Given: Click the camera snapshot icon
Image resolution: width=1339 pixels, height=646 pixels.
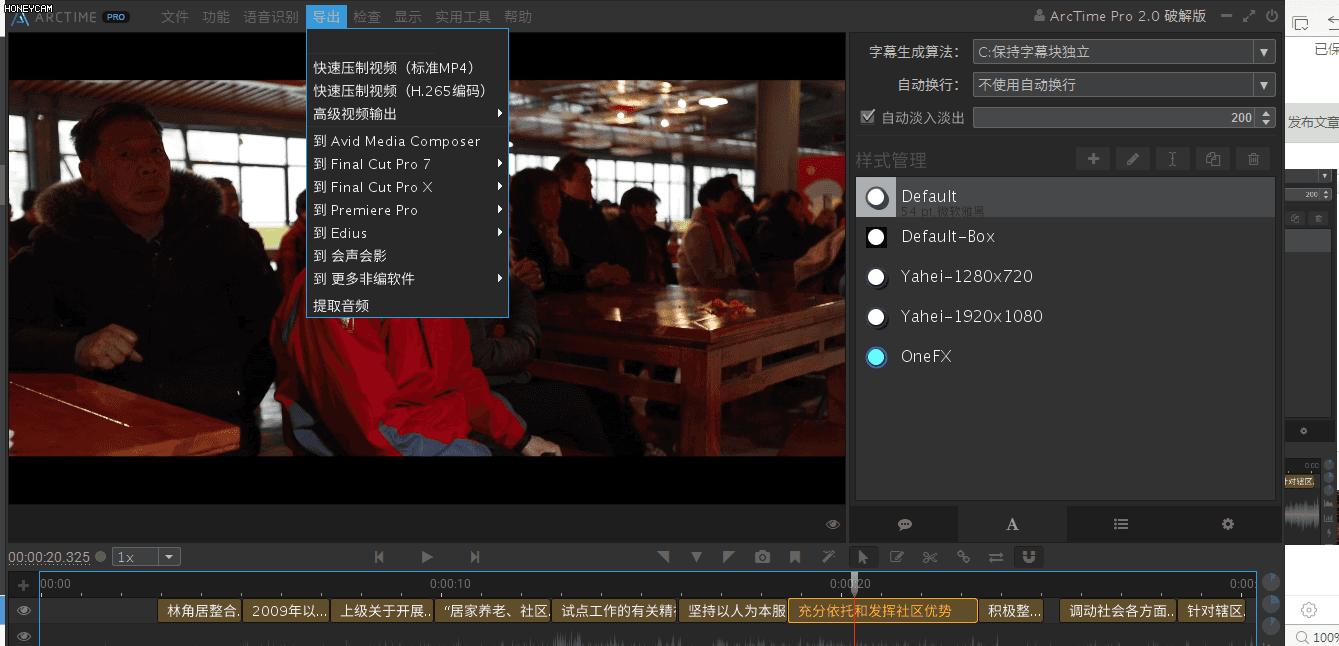Looking at the screenshot, I should pyautogui.click(x=762, y=556).
